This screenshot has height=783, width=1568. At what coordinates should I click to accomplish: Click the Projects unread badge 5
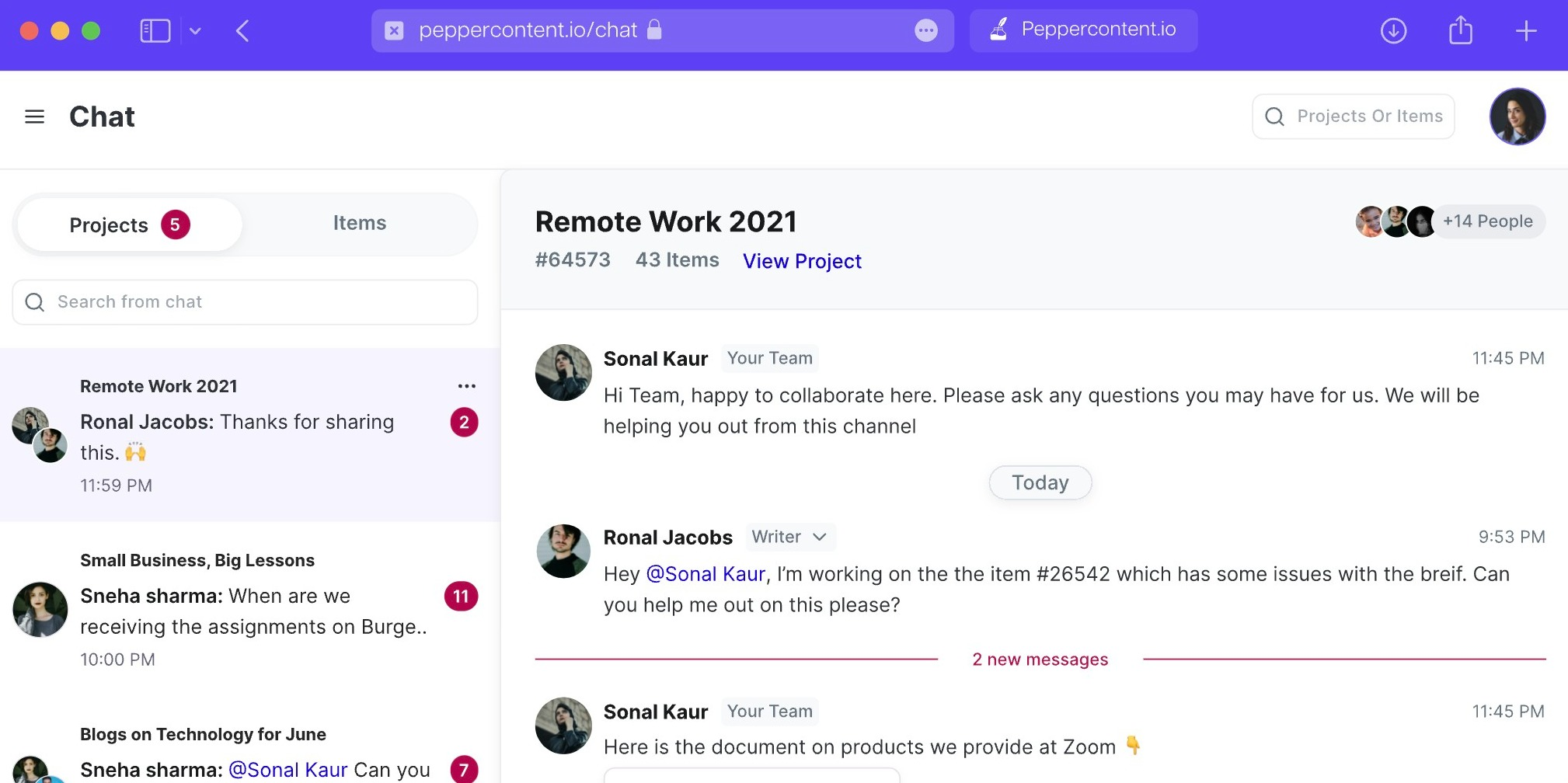176,224
